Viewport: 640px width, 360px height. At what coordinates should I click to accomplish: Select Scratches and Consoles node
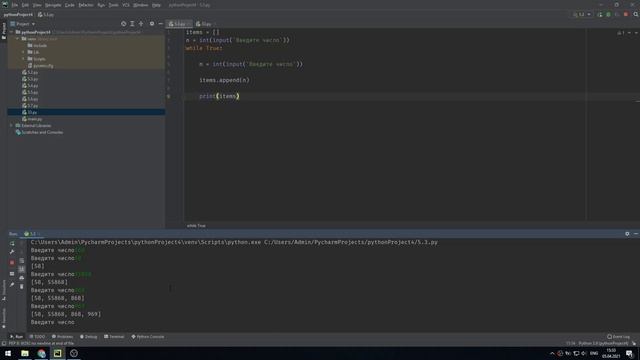pyautogui.click(x=40, y=132)
